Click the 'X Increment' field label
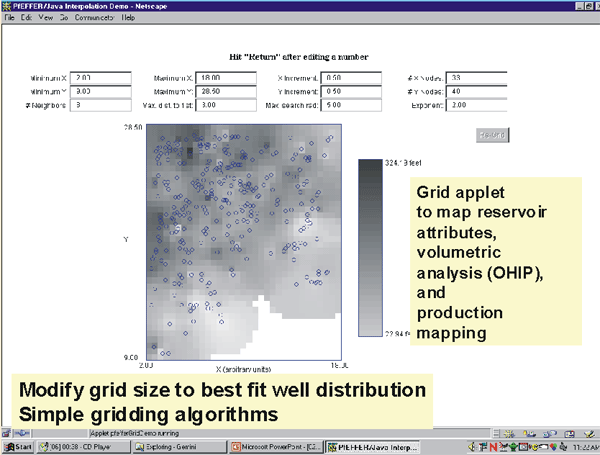Screen dimensions: 600x455 pos(298,78)
